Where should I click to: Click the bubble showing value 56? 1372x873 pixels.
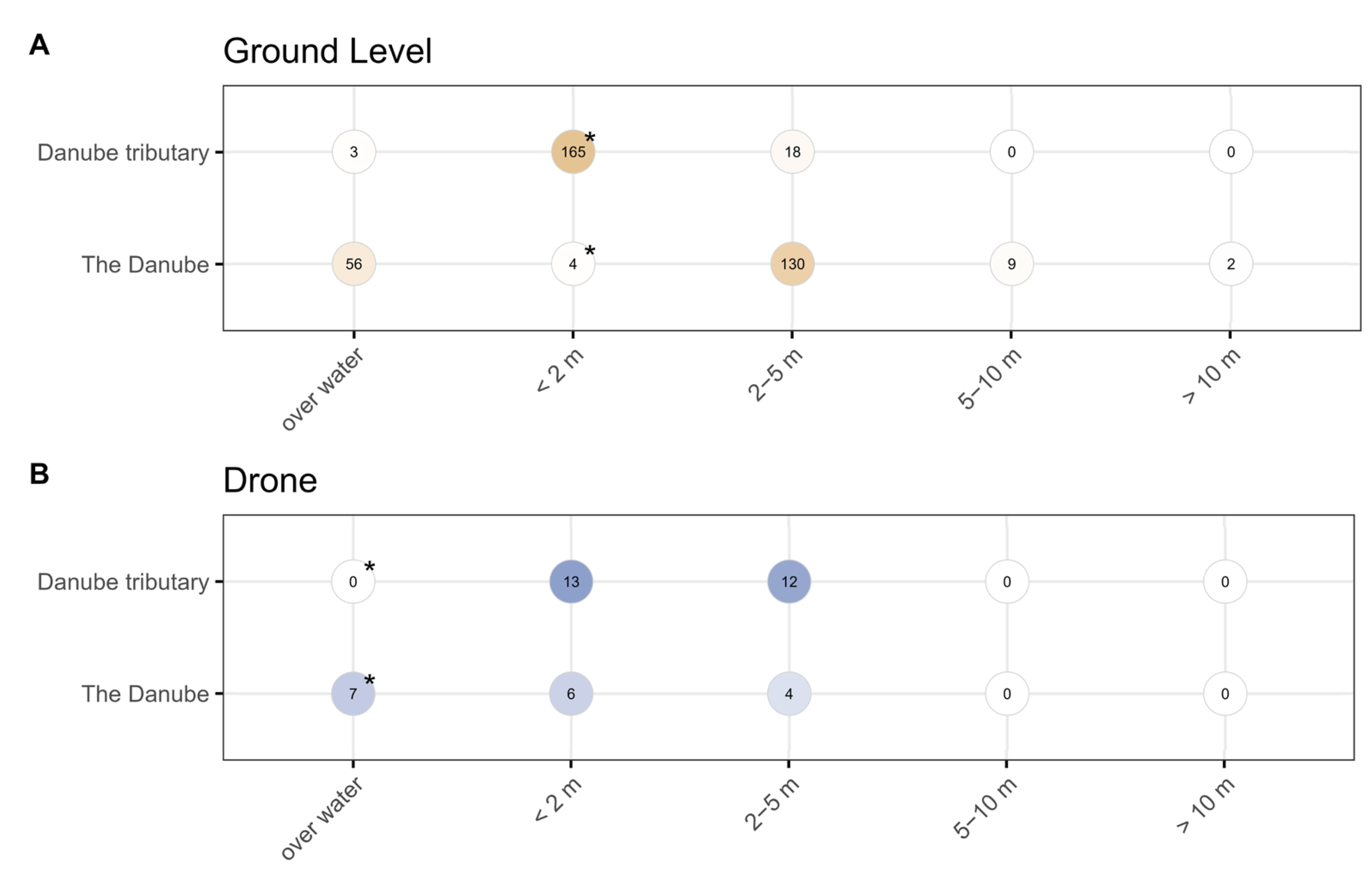(x=354, y=264)
